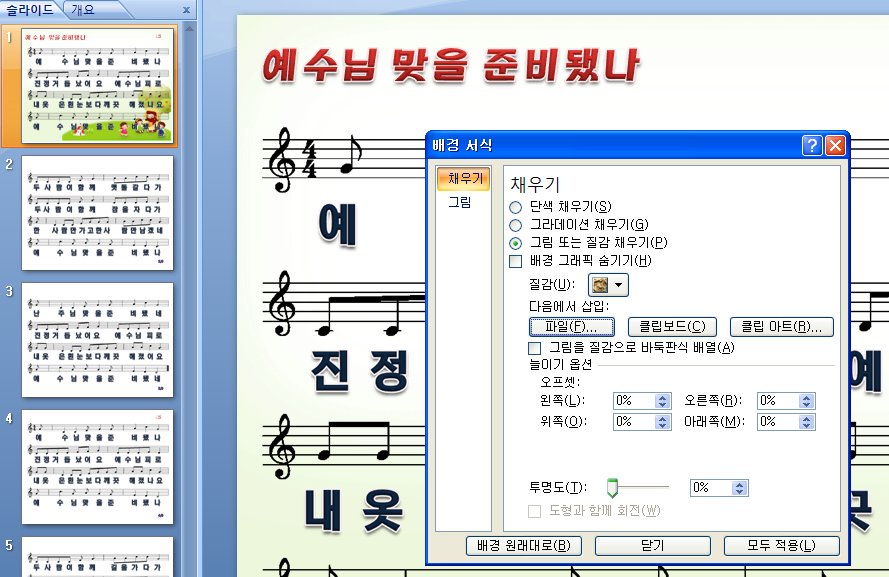Close the 배경 서식 dialog with X
889x577 pixels.
[x=835, y=146]
